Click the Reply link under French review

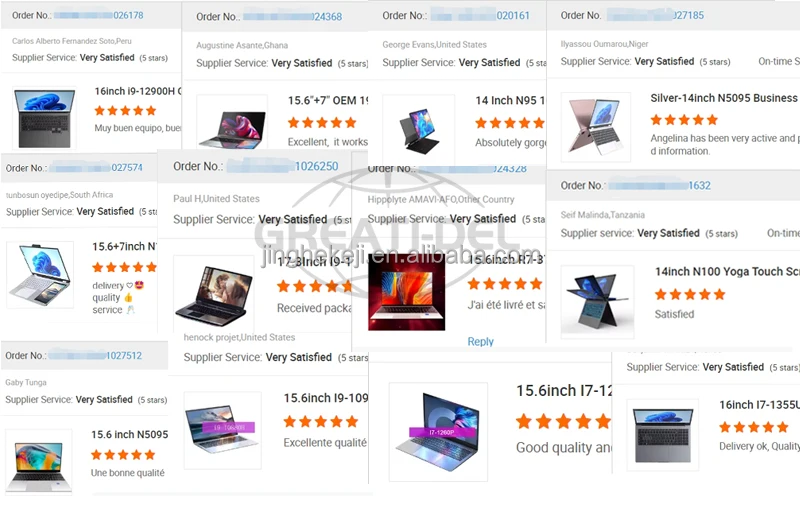click(480, 341)
